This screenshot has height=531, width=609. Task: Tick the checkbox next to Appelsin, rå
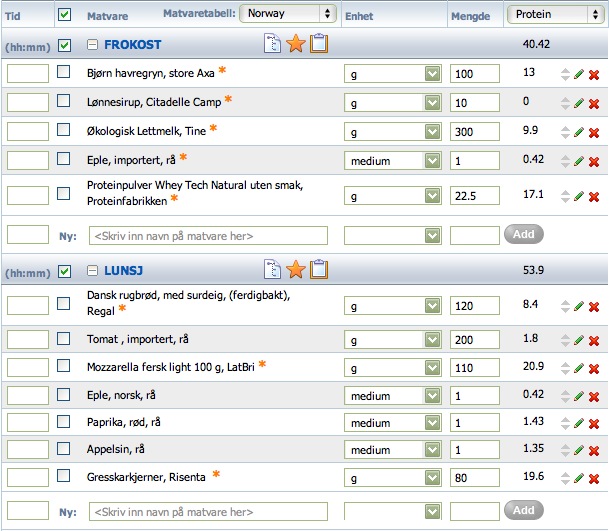[63, 449]
